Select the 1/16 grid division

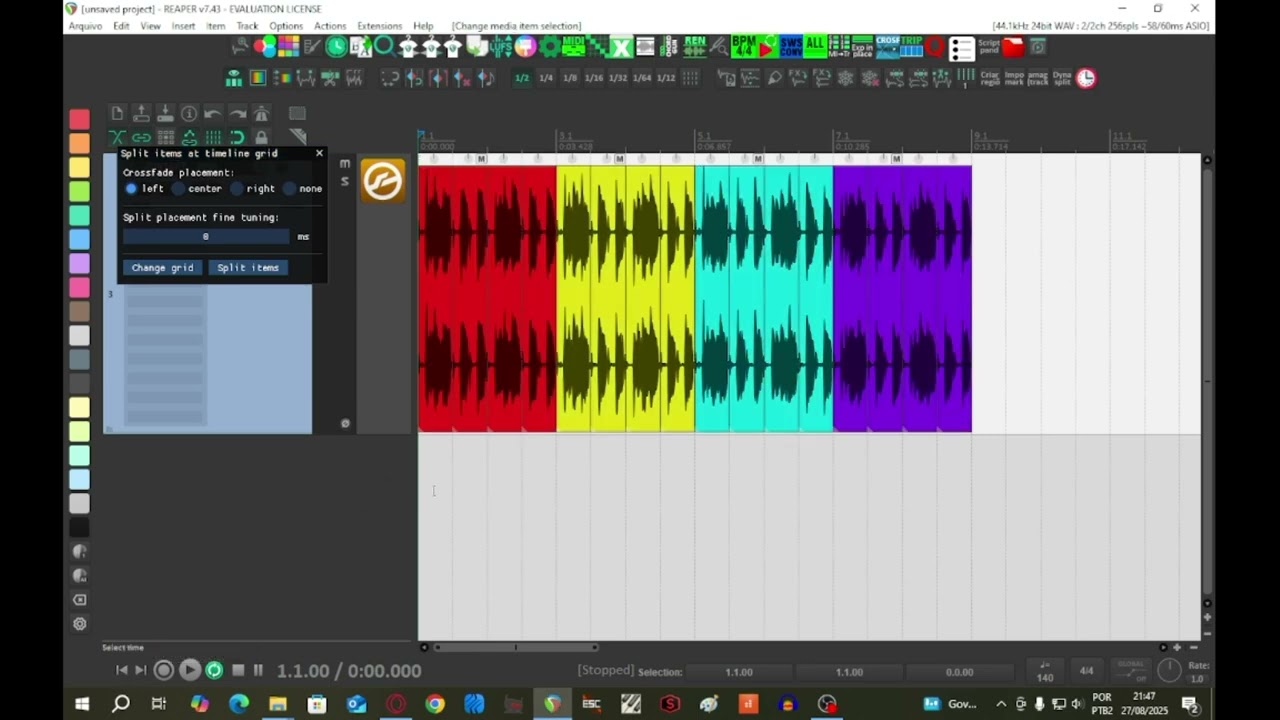pos(594,77)
